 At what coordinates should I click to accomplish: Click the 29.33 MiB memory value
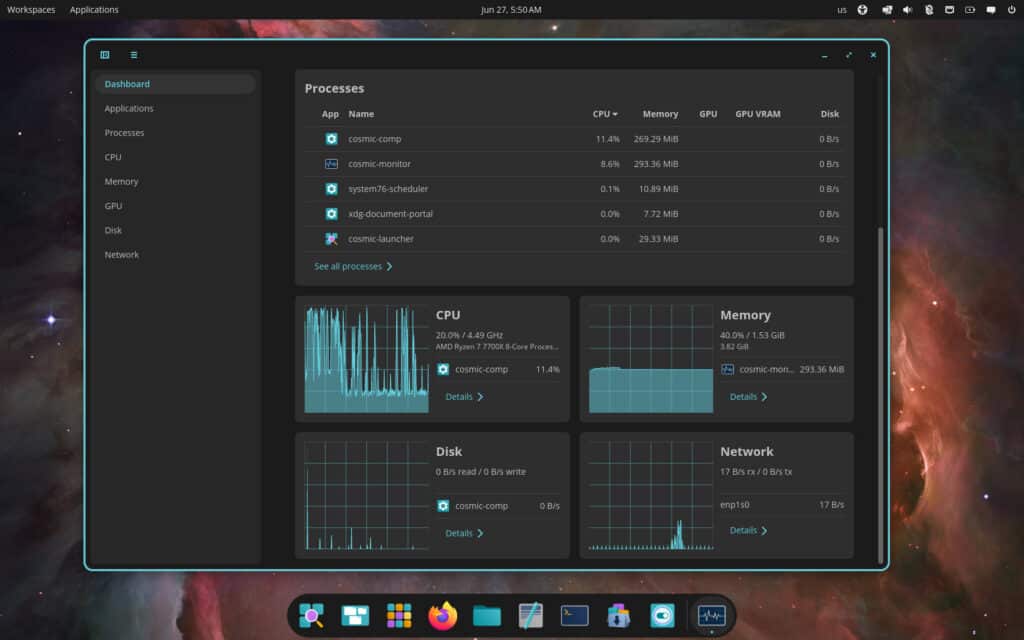point(658,239)
